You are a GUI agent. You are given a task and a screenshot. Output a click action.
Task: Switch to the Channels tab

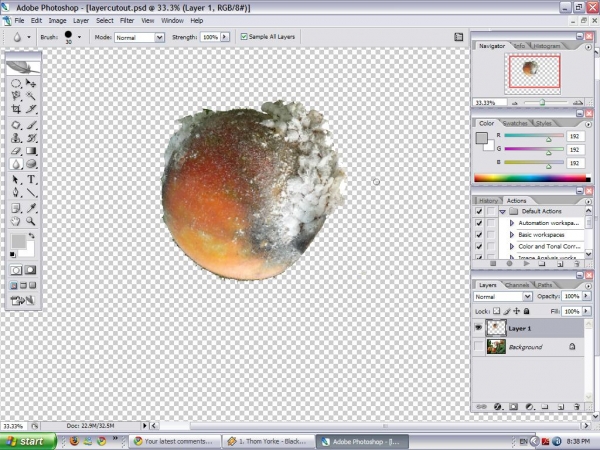tap(517, 285)
